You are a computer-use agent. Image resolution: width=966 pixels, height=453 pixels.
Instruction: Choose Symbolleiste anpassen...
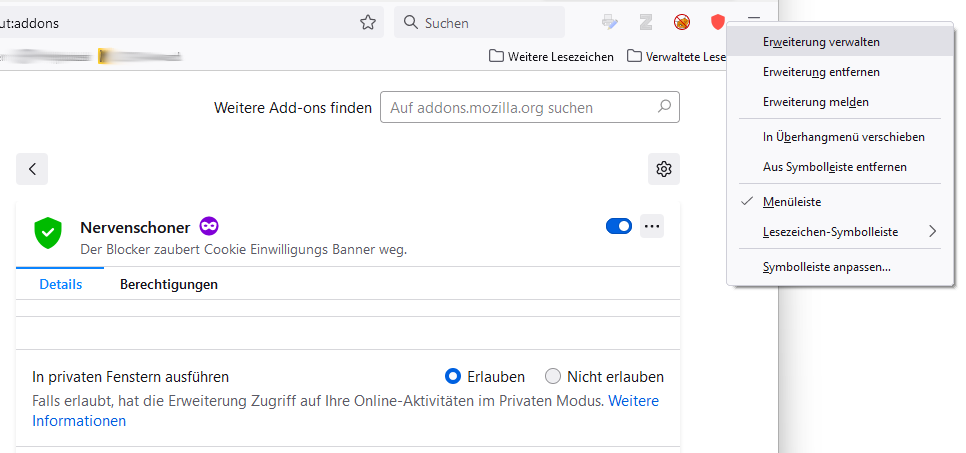pyautogui.click(x=840, y=267)
